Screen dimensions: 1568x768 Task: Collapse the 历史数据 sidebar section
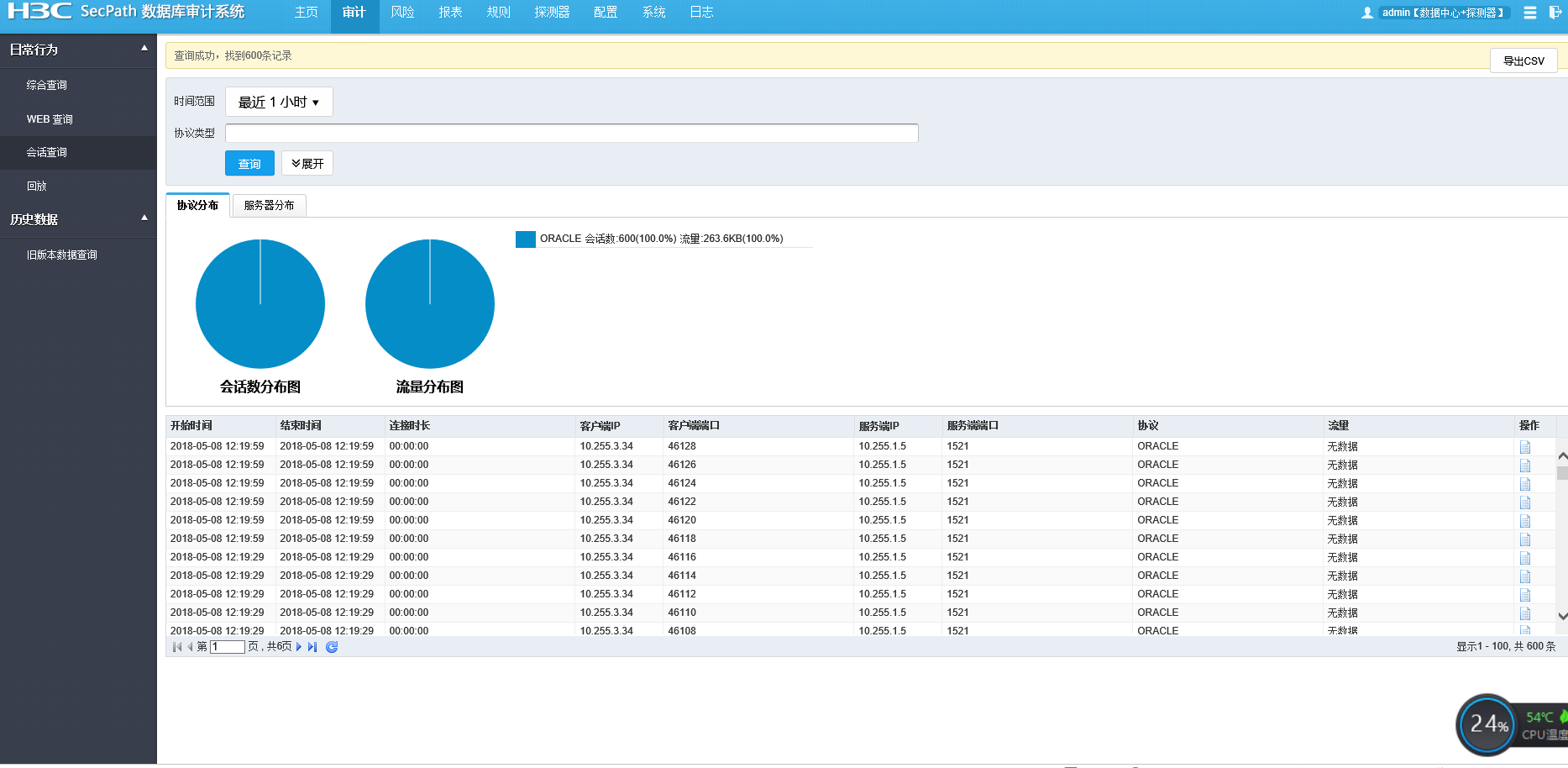point(144,218)
